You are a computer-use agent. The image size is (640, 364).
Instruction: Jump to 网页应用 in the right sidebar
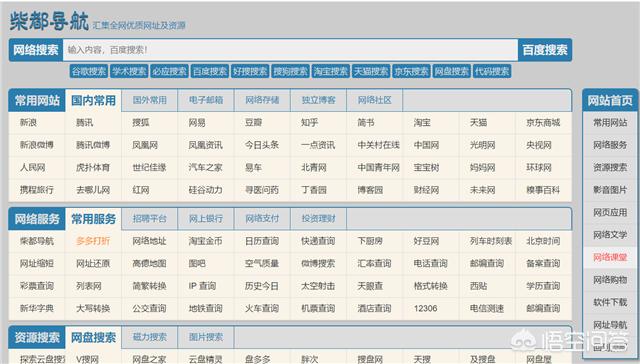pyautogui.click(x=610, y=212)
